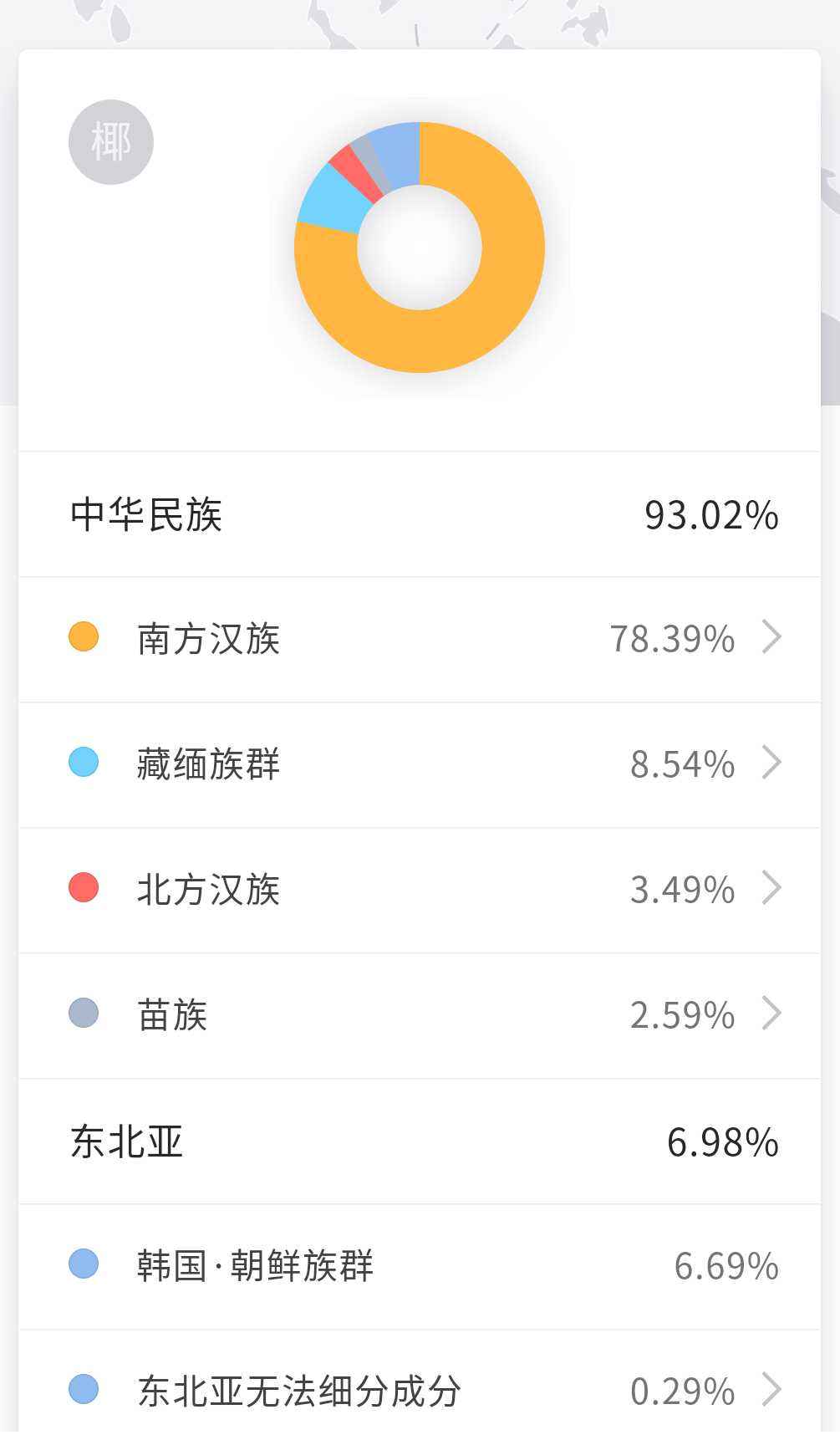Image resolution: width=840 pixels, height=1435 pixels.
Task: Click the gray dot beside 苗族
Action: click(x=84, y=1013)
